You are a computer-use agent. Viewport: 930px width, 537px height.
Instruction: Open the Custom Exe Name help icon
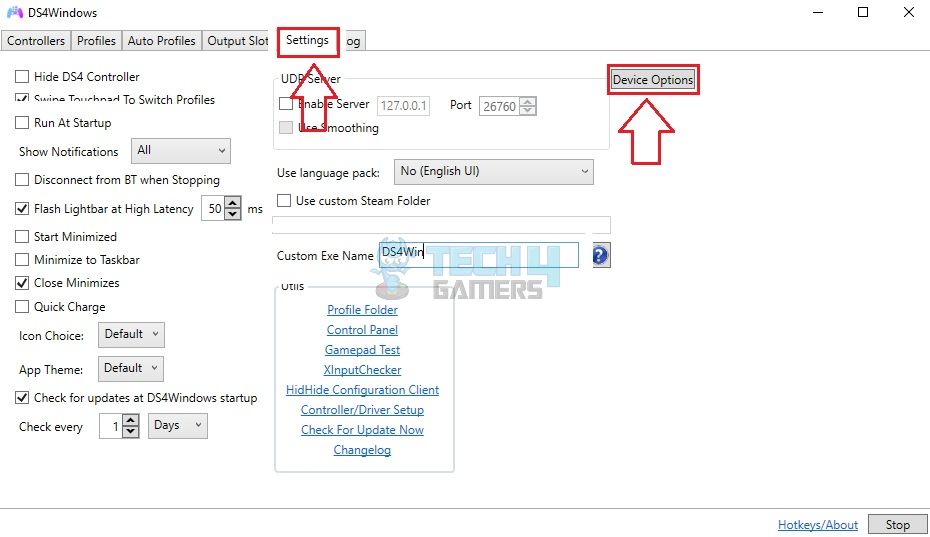click(x=600, y=256)
